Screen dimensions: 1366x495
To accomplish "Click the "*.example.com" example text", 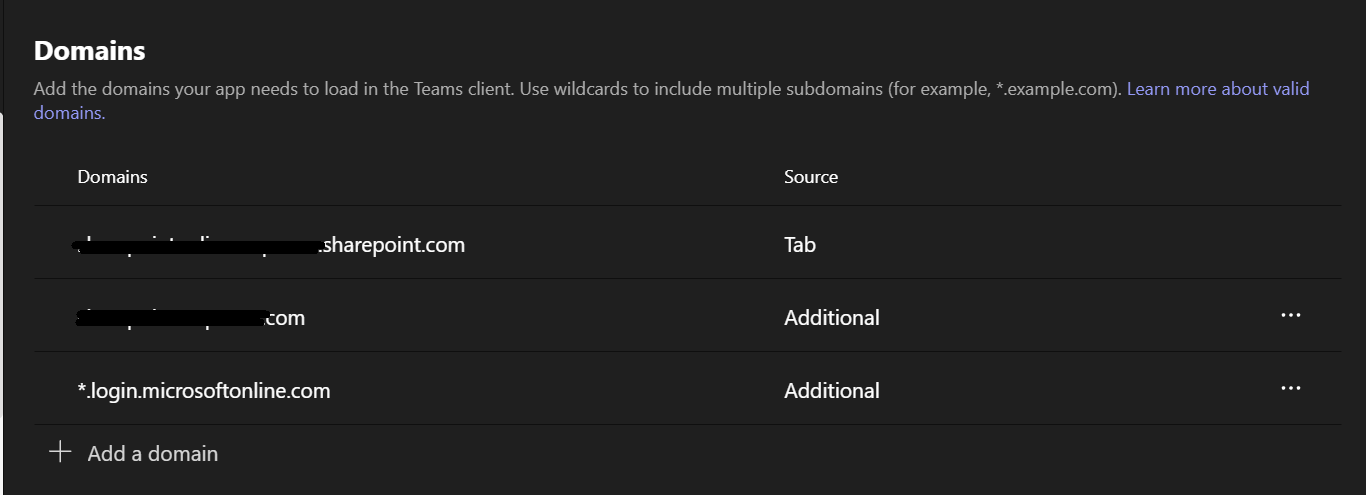I will click(1058, 89).
